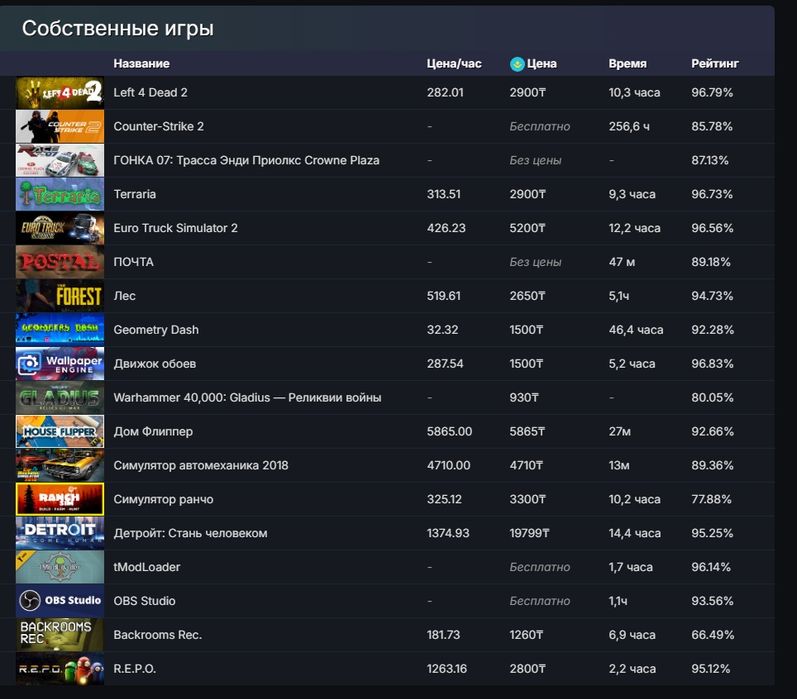The image size is (797, 699).
Task: Select The Forest game thumbnail
Action: tap(60, 296)
